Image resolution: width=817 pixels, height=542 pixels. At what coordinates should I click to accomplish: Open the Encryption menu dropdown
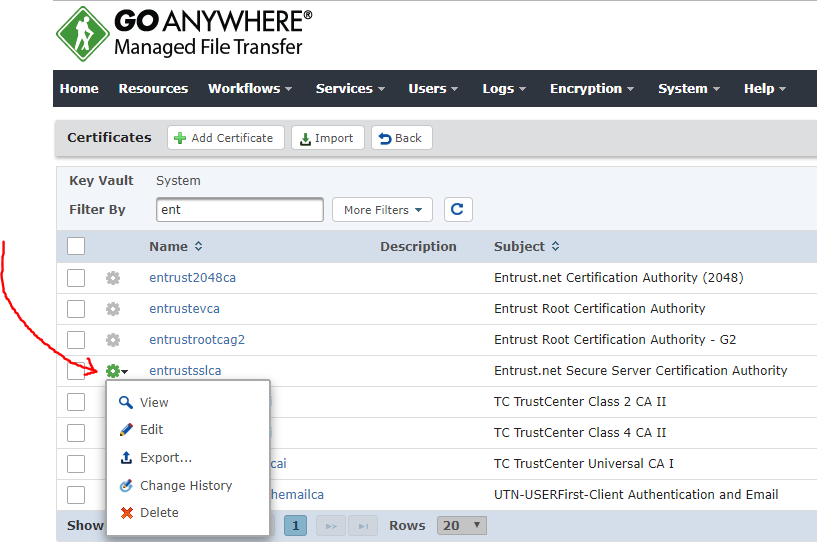coord(592,89)
